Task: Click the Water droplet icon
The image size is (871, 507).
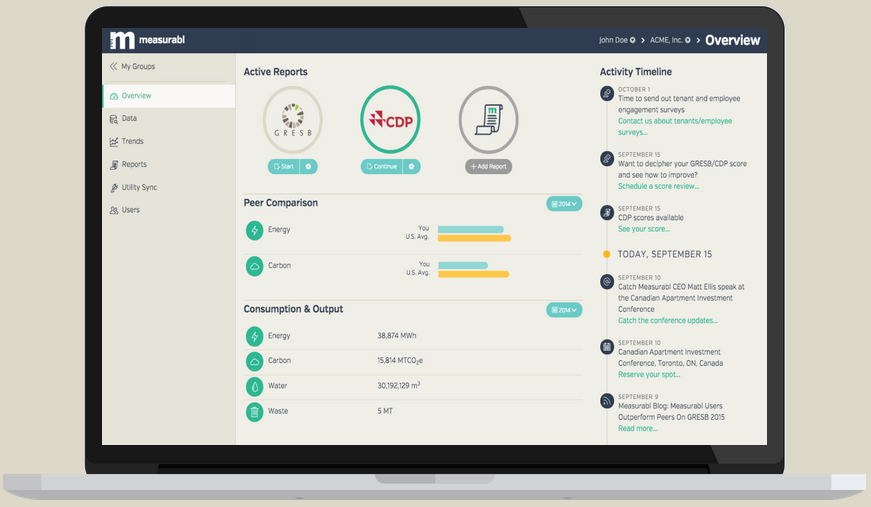Action: 254,386
